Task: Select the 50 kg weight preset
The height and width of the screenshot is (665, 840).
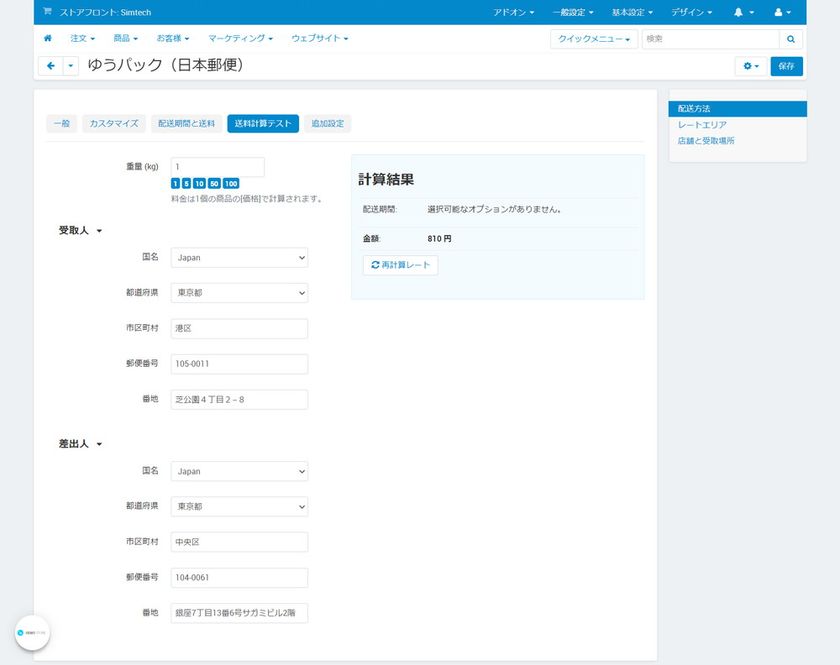Action: point(215,184)
